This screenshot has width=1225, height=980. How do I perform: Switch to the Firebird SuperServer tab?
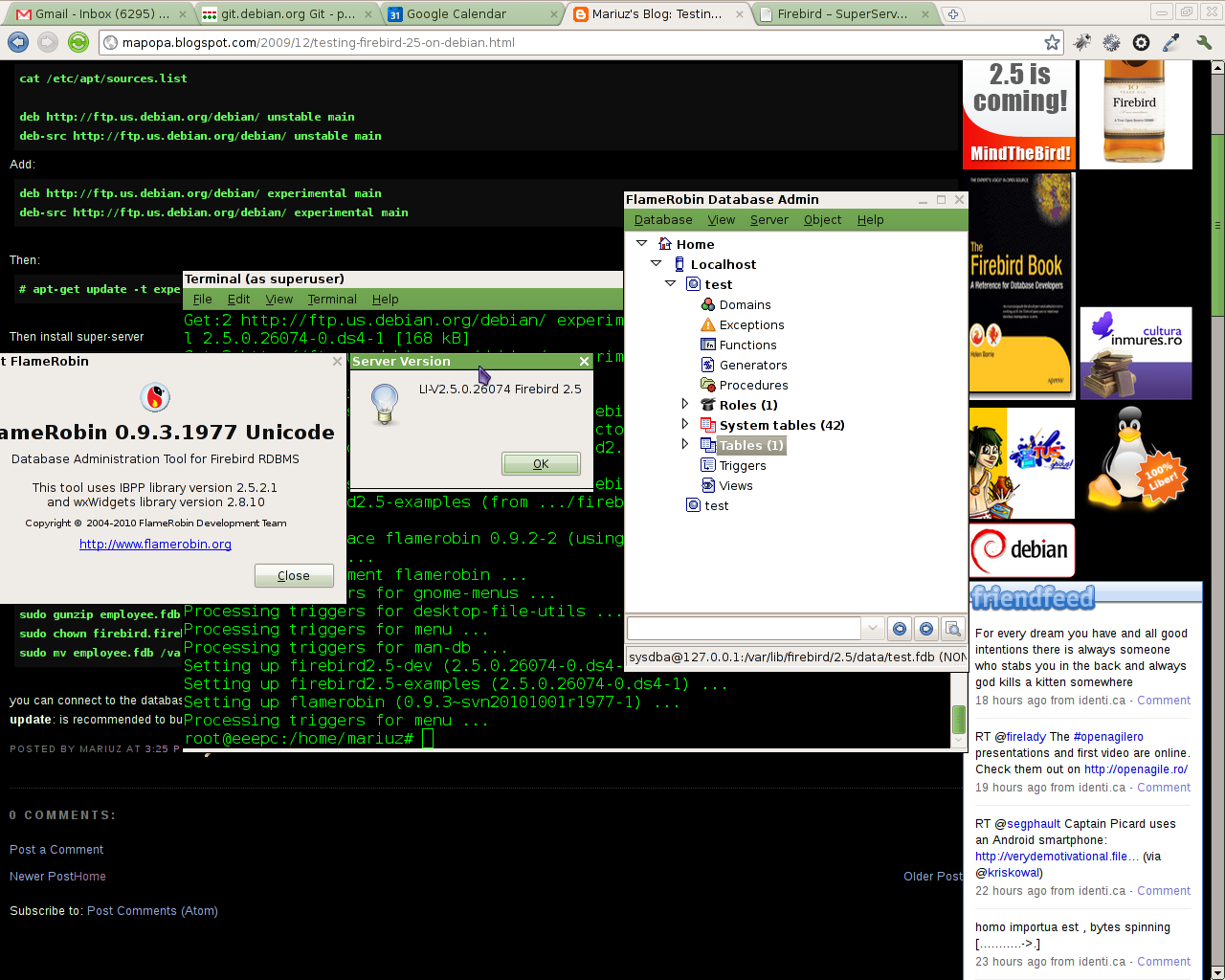pyautogui.click(x=842, y=13)
